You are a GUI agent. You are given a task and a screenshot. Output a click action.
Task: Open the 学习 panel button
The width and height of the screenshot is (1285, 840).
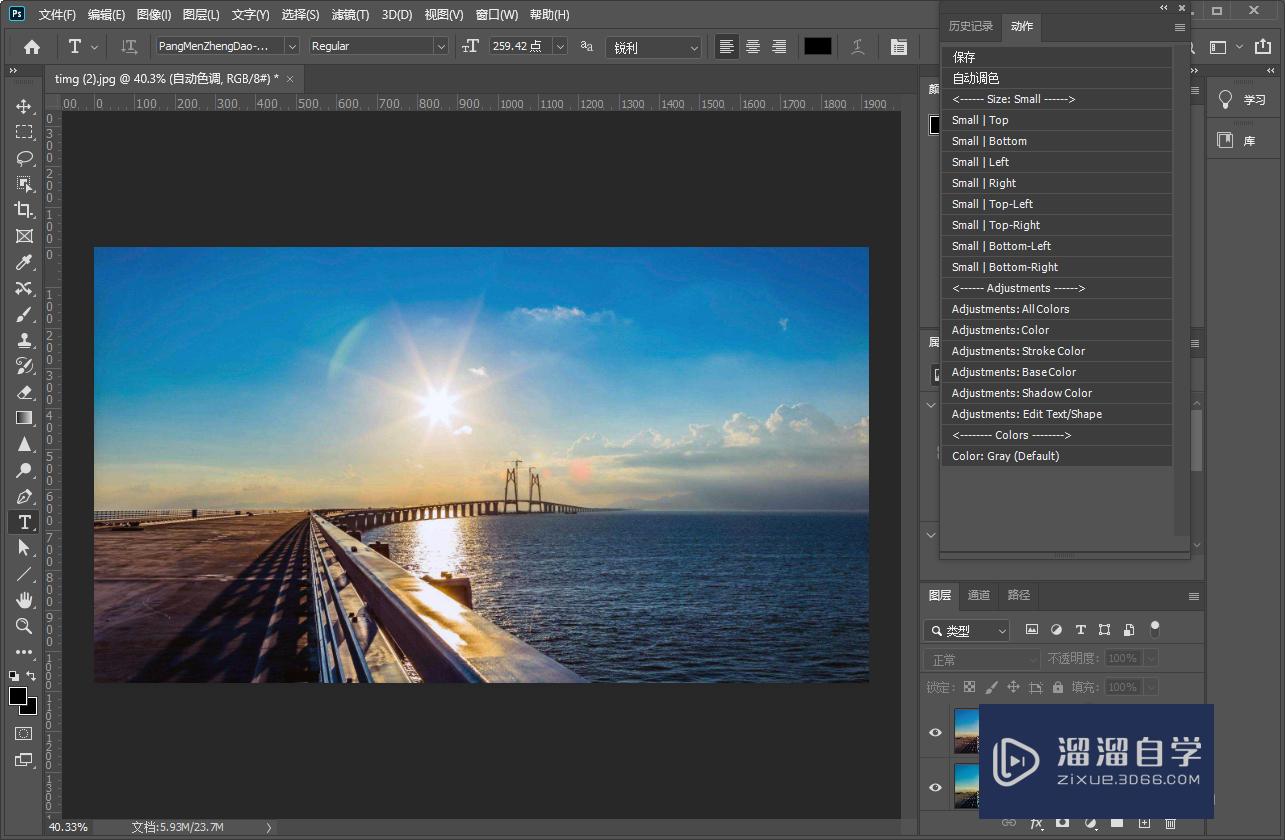point(1242,100)
